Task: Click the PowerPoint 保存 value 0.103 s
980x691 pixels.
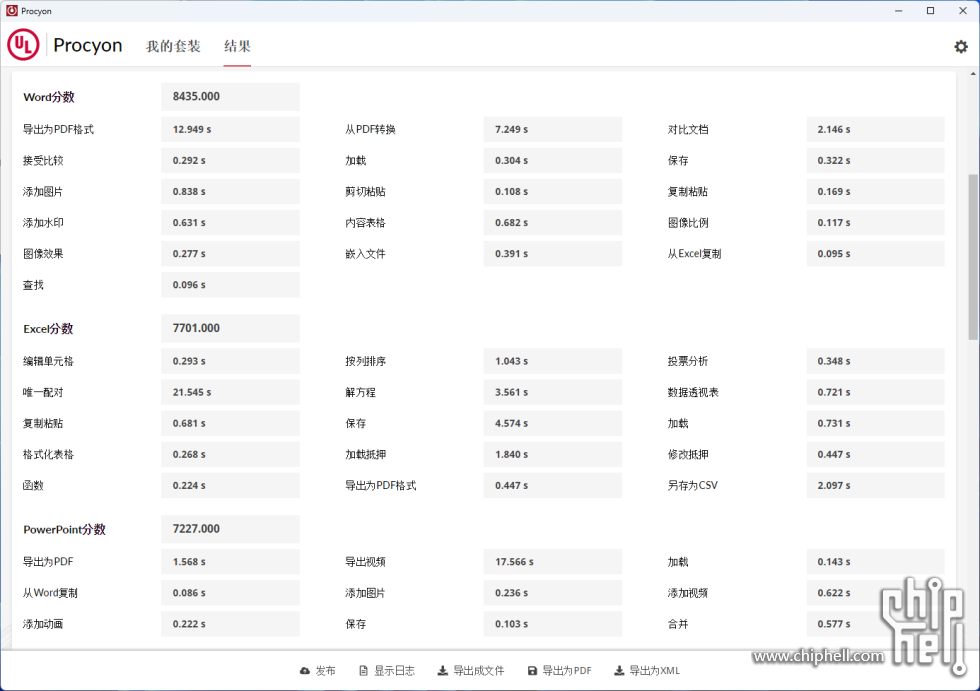Action: 552,624
